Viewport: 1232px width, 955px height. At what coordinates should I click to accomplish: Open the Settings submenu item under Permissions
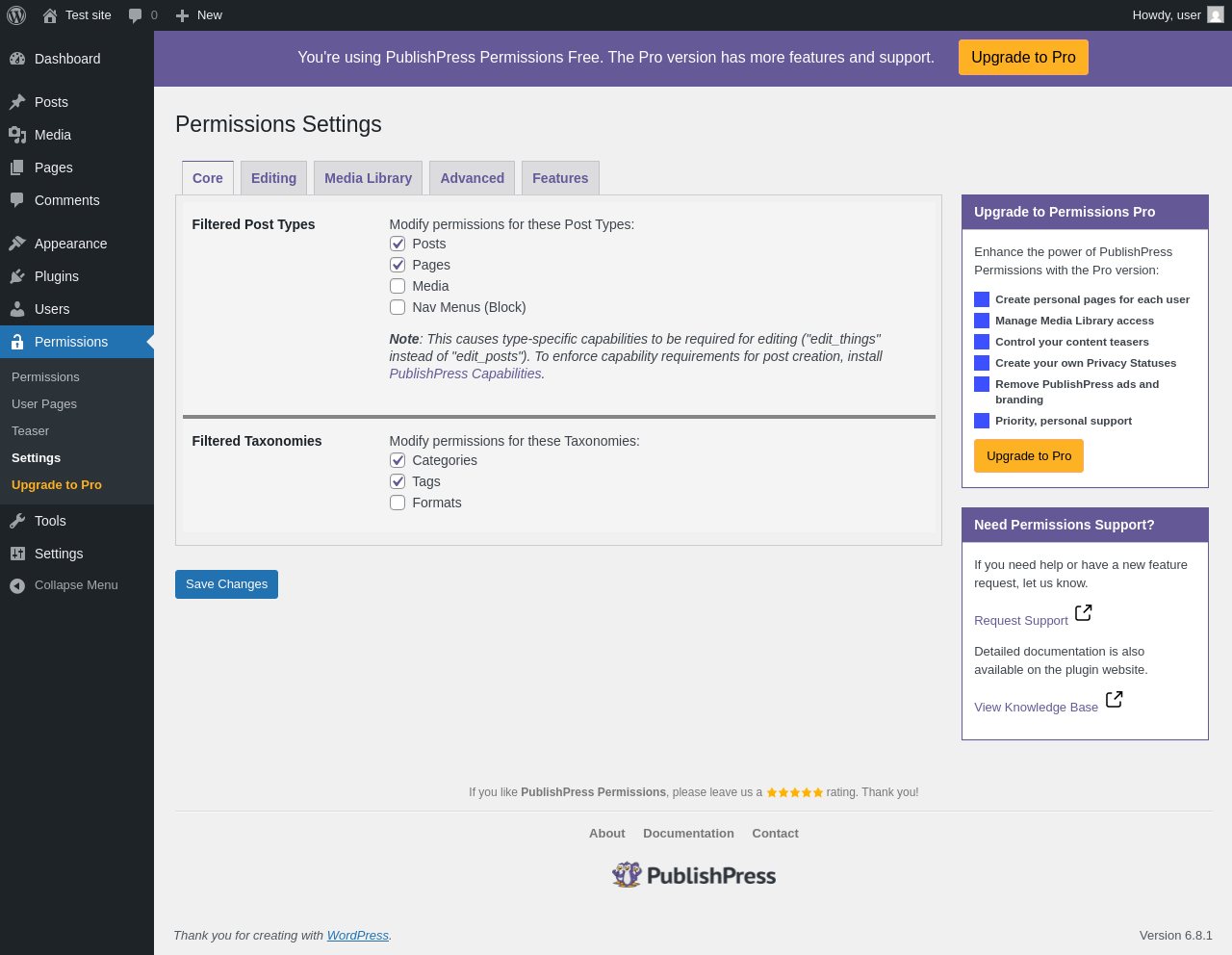tap(77, 458)
